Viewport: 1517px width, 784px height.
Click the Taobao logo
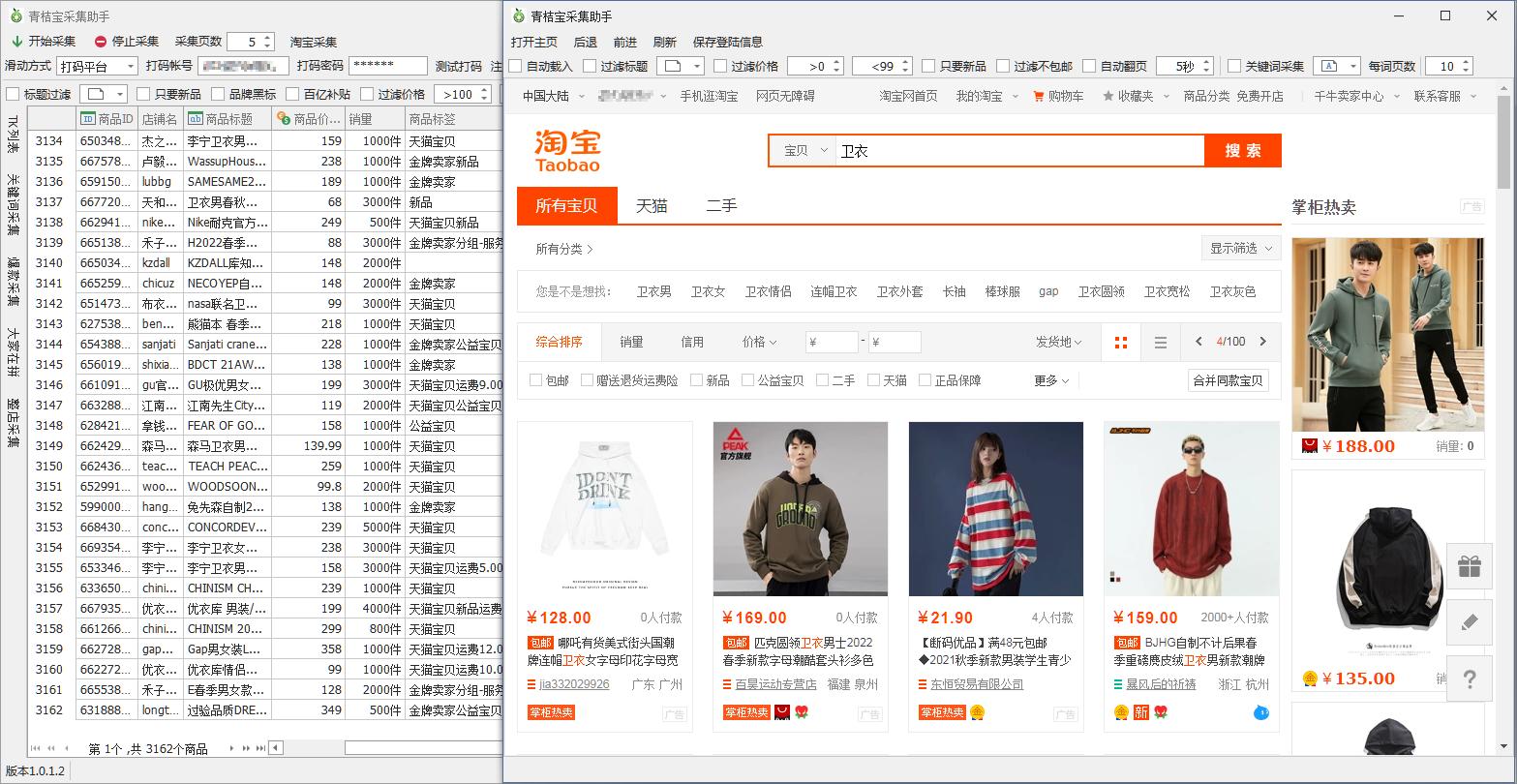(x=568, y=152)
